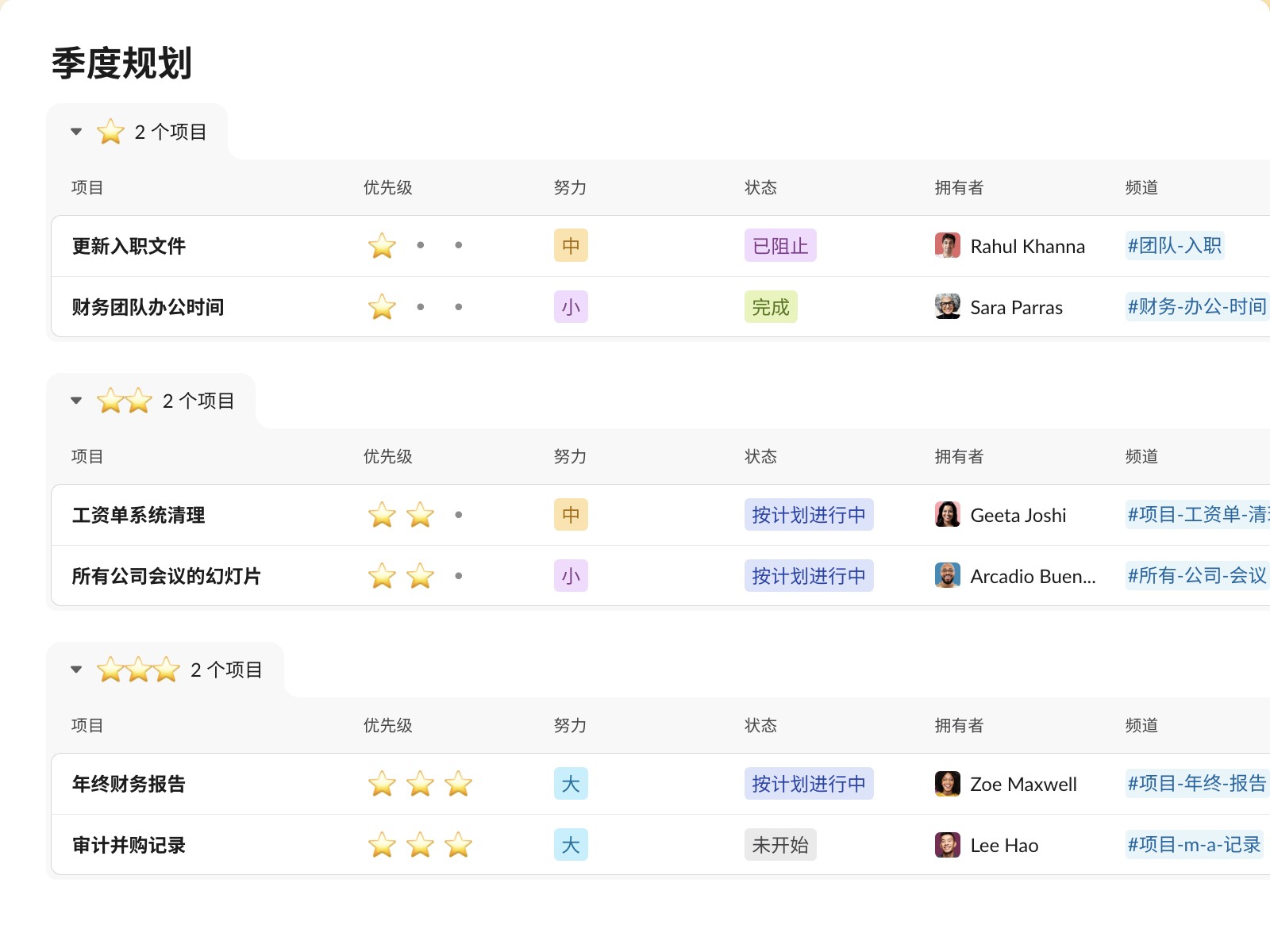This screenshot has width=1270, height=952.
Task: Open the #项目-m-a-记录 channel link
Action: pyautogui.click(x=1193, y=845)
